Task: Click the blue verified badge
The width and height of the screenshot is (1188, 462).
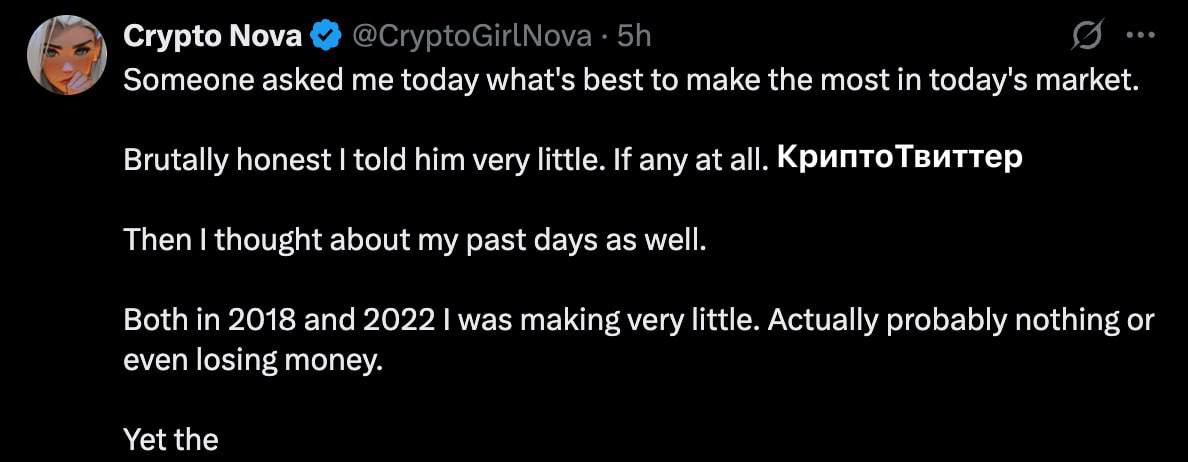Action: 323,37
